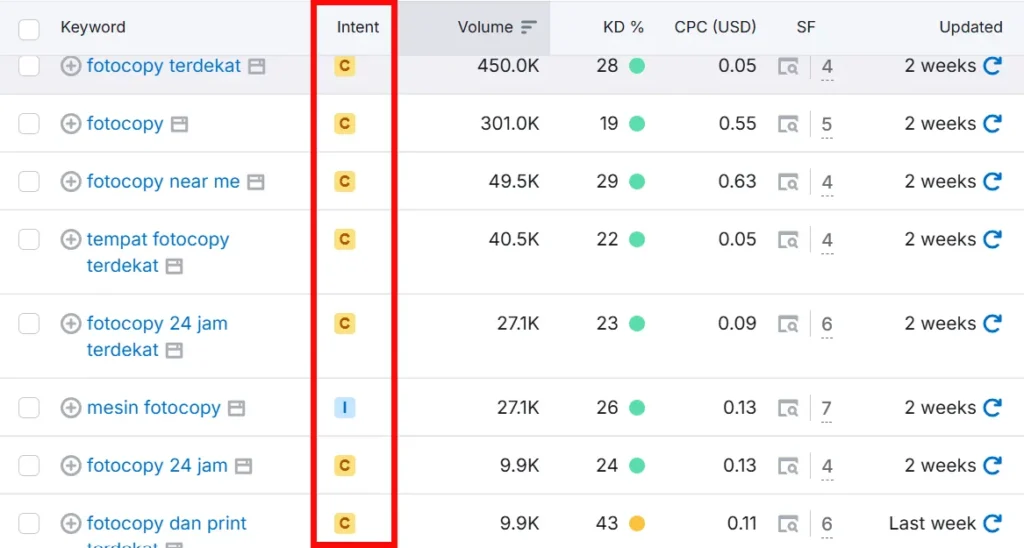Add fotocopy dan print via plus icon

coord(71,523)
